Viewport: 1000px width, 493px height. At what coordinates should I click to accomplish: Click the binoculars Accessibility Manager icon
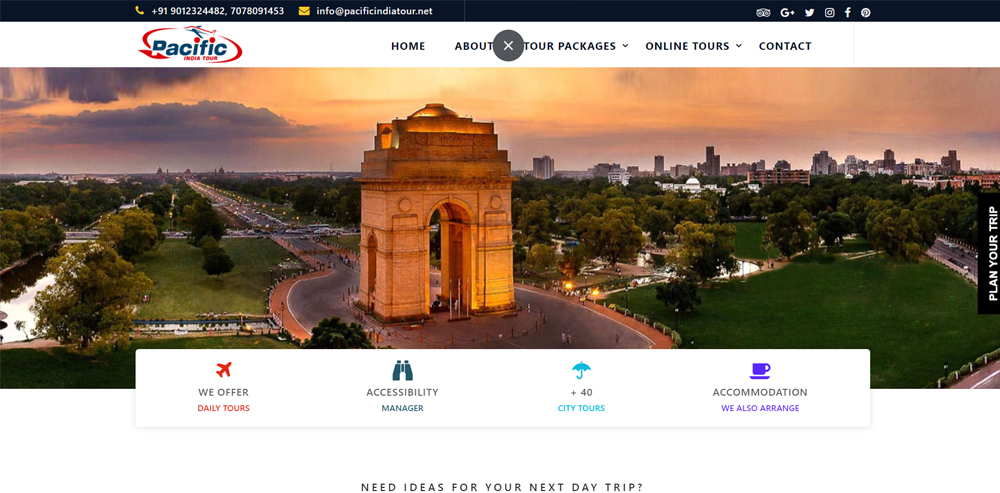[x=402, y=370]
